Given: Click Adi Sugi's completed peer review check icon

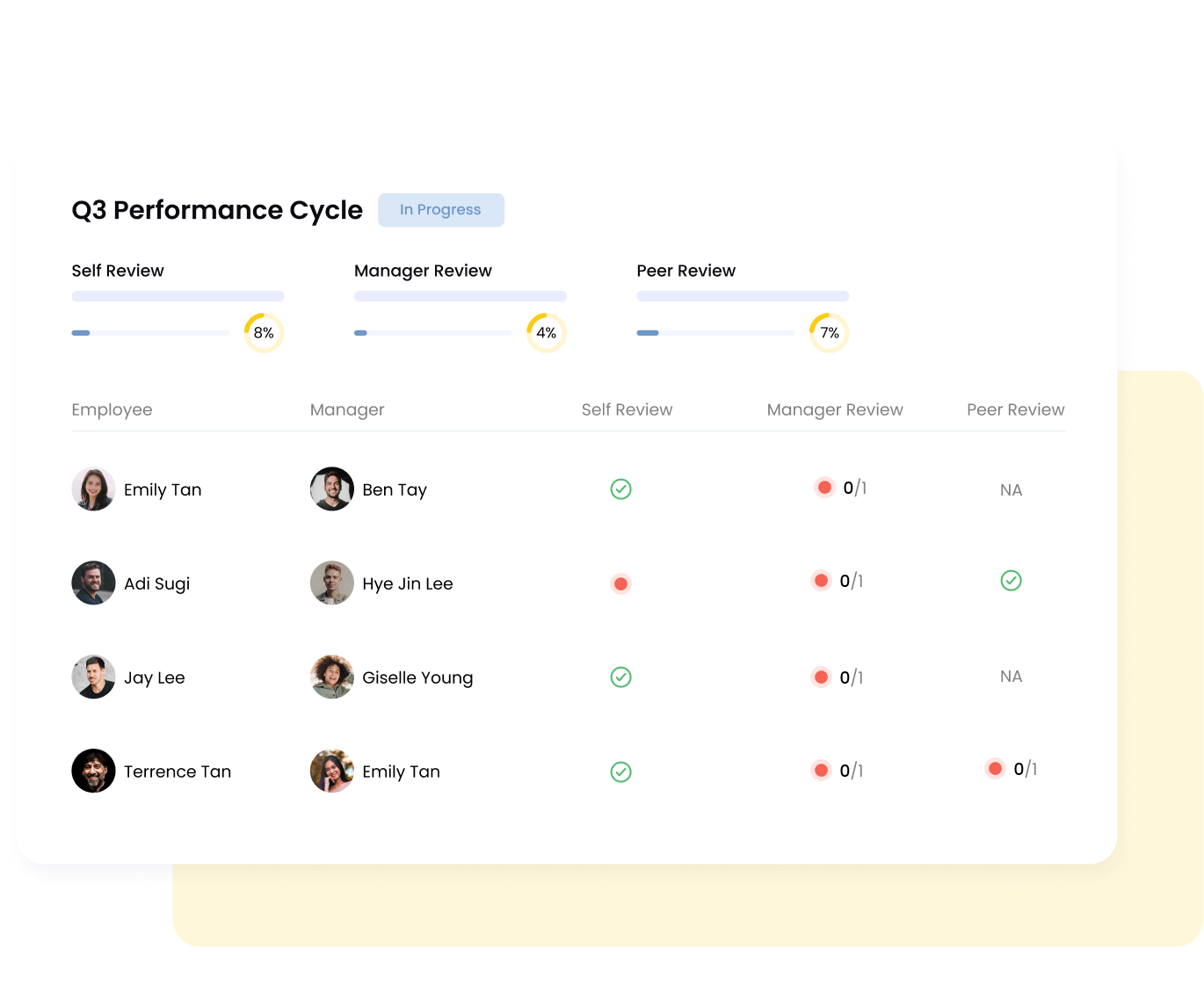Looking at the screenshot, I should (1011, 580).
